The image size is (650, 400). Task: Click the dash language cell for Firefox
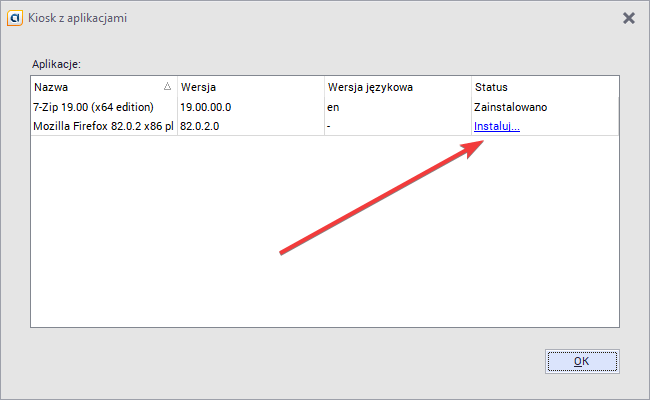click(x=330, y=127)
